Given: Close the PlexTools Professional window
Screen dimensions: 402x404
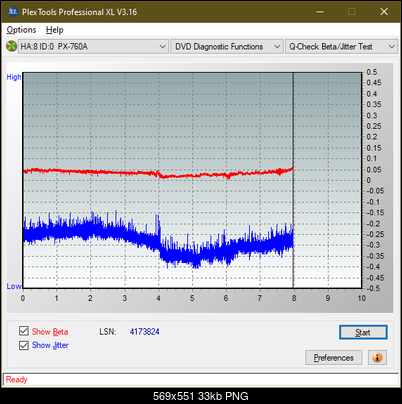Looking at the screenshot, I should (384, 12).
